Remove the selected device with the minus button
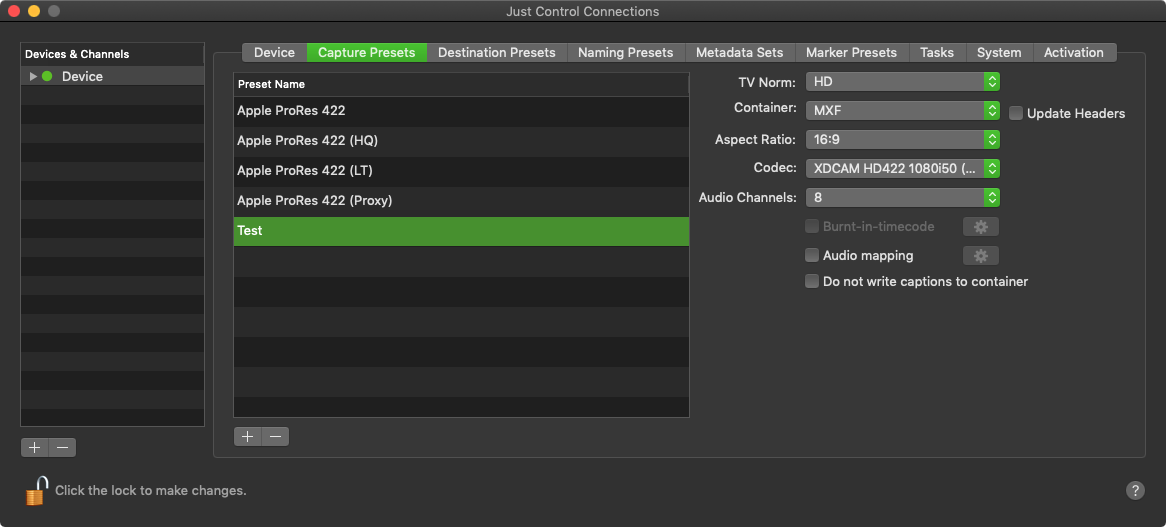Viewport: 1166px width, 527px height. 62,447
